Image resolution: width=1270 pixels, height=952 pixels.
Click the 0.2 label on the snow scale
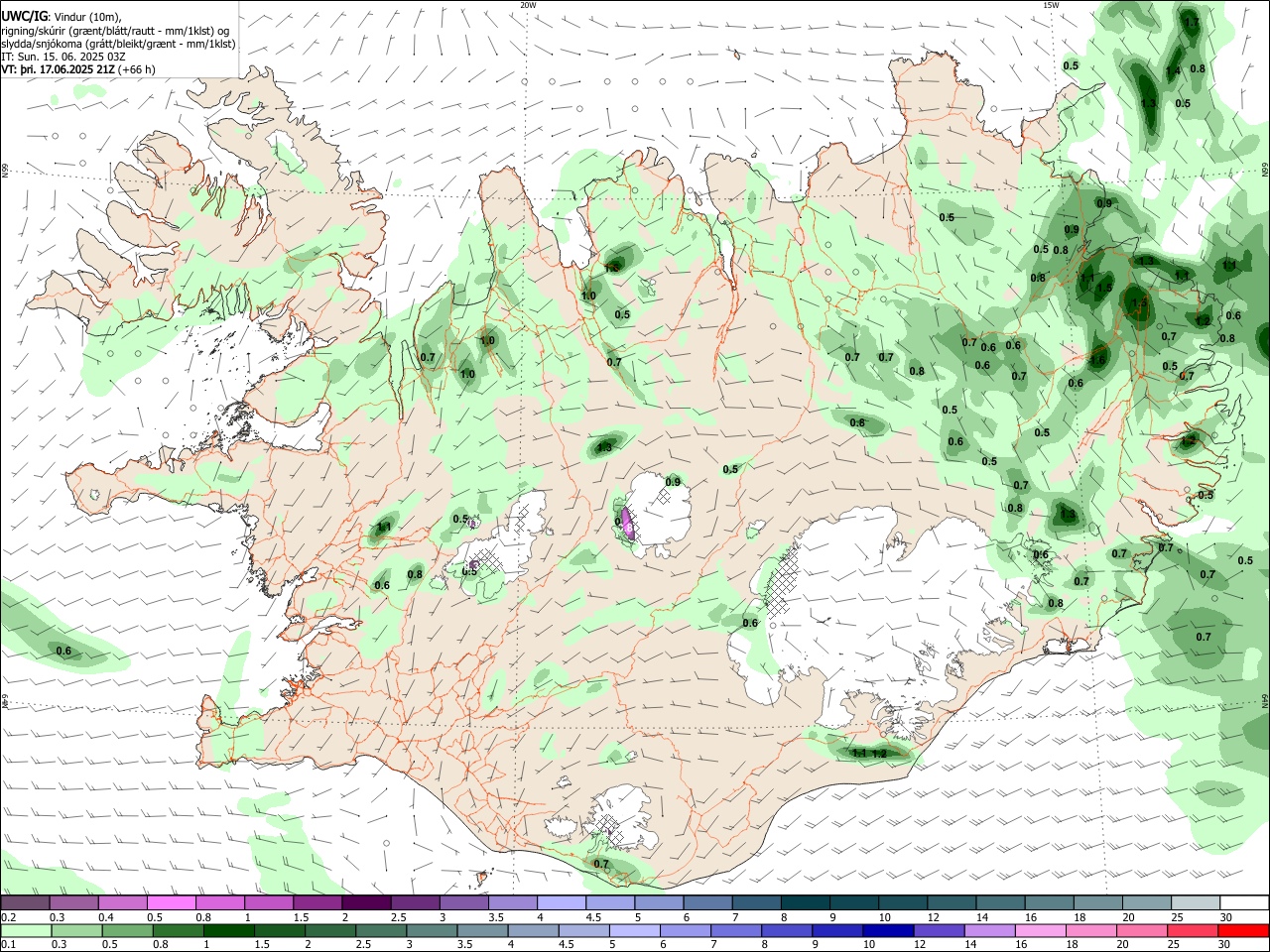tap(8, 917)
